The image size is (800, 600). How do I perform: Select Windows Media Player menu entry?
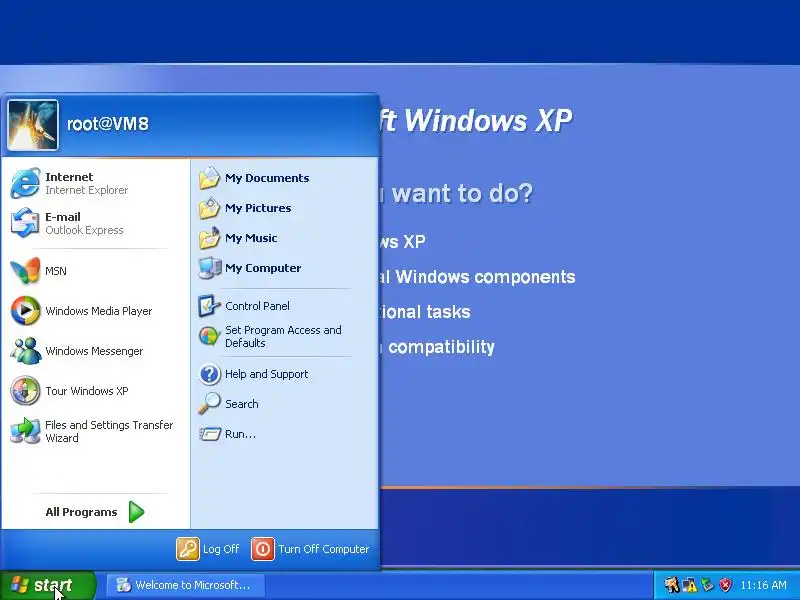[95, 311]
